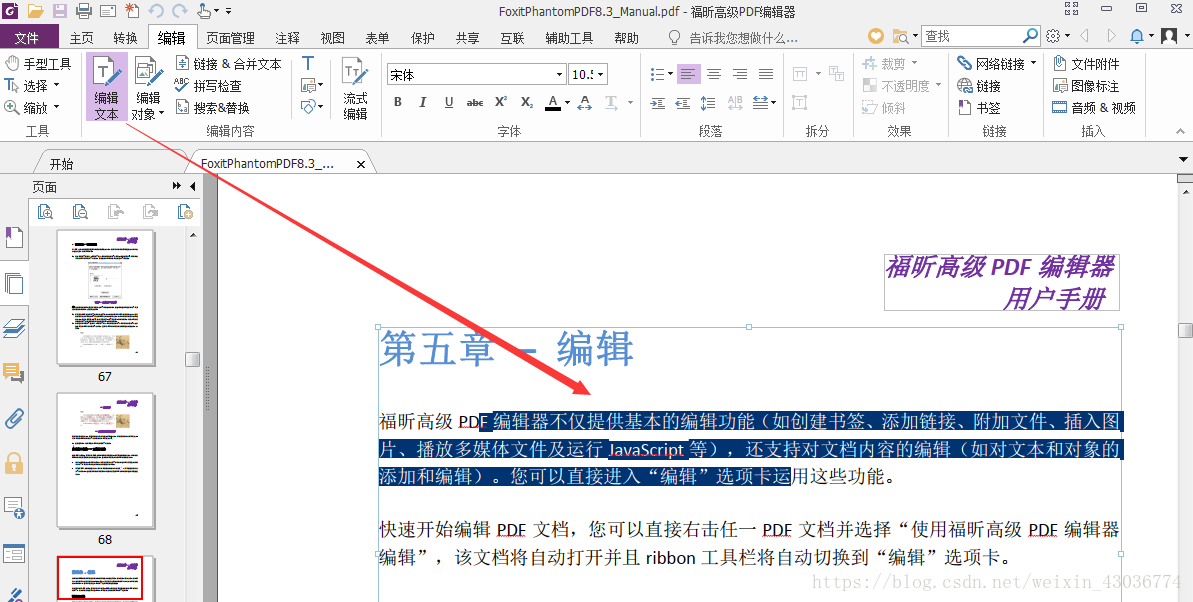The image size is (1193, 602).
Task: Open the font size dropdown
Action: coord(601,75)
